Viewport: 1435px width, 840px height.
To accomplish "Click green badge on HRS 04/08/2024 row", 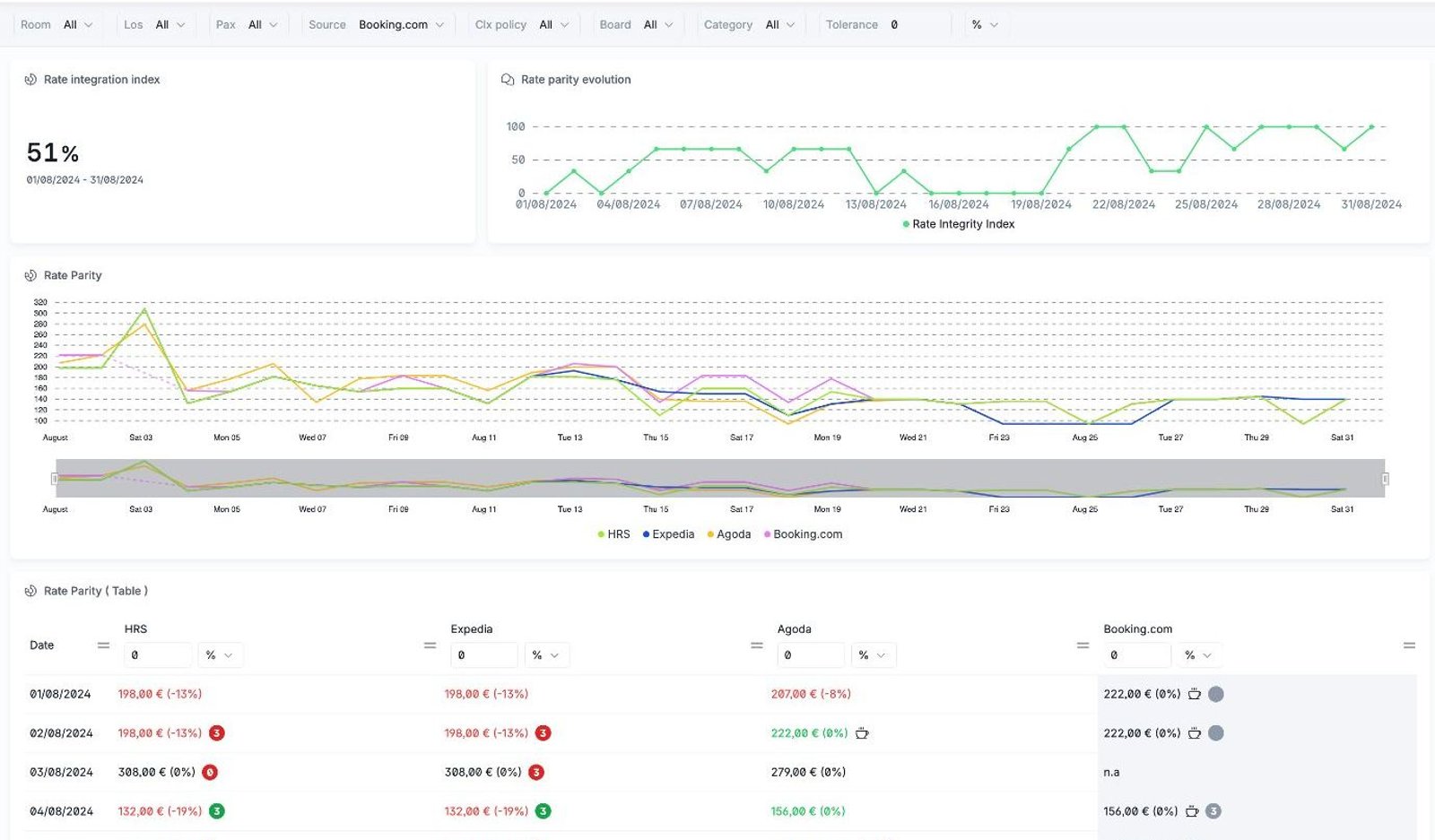I will (217, 811).
